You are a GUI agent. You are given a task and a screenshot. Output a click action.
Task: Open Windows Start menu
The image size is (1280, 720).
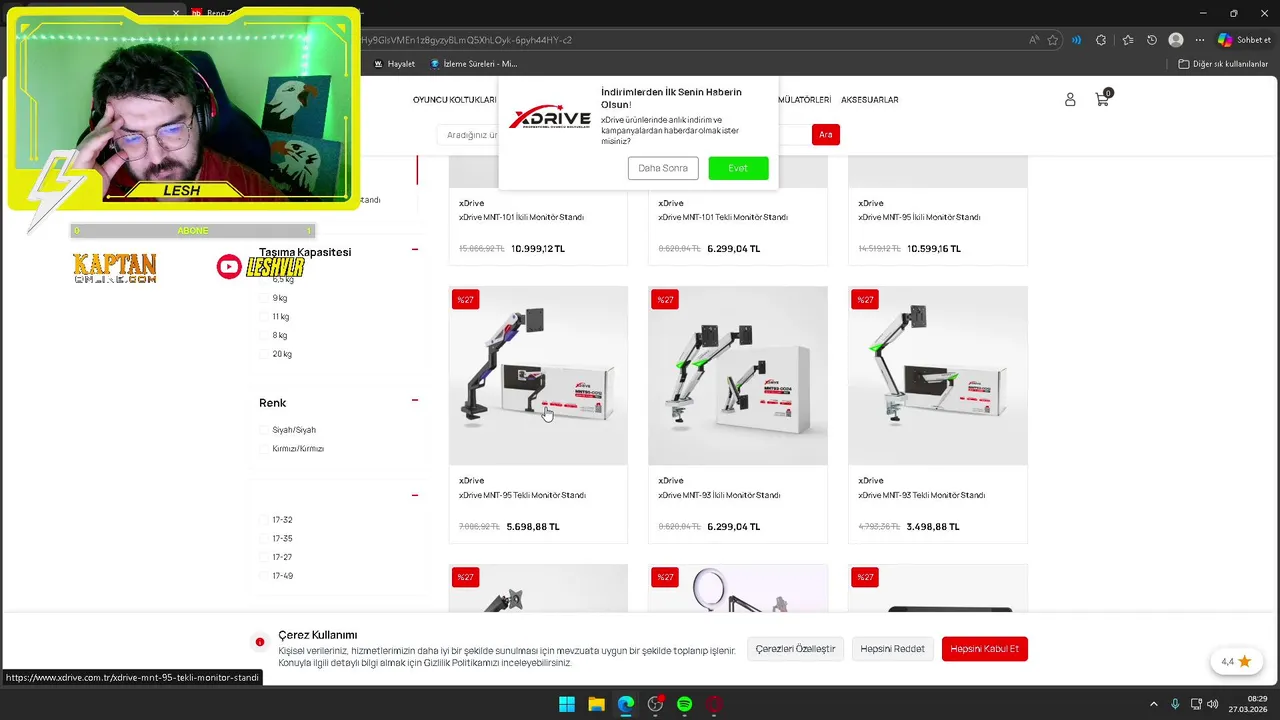click(567, 704)
